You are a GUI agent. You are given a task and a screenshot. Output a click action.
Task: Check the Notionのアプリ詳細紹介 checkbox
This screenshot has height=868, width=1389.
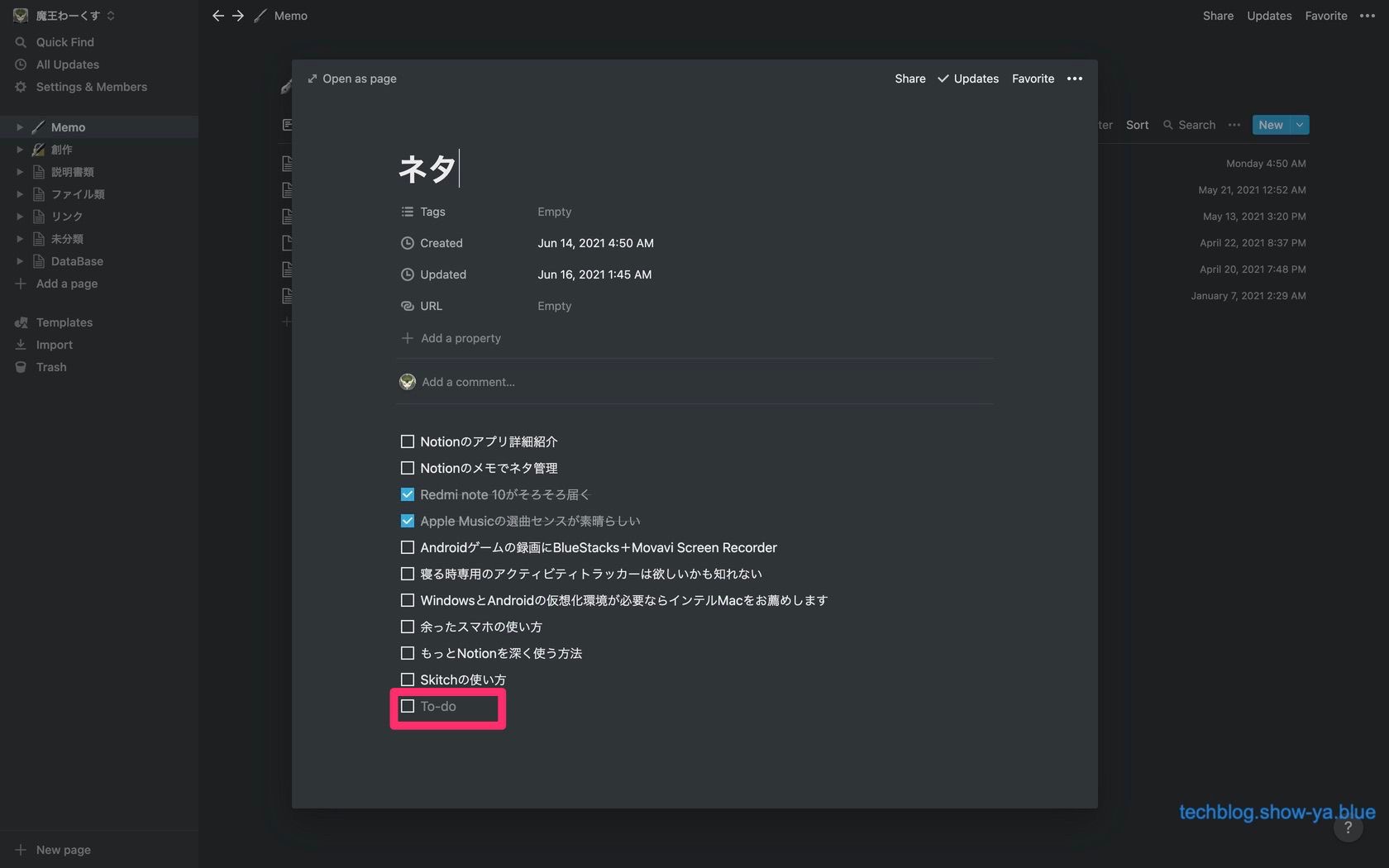click(408, 441)
